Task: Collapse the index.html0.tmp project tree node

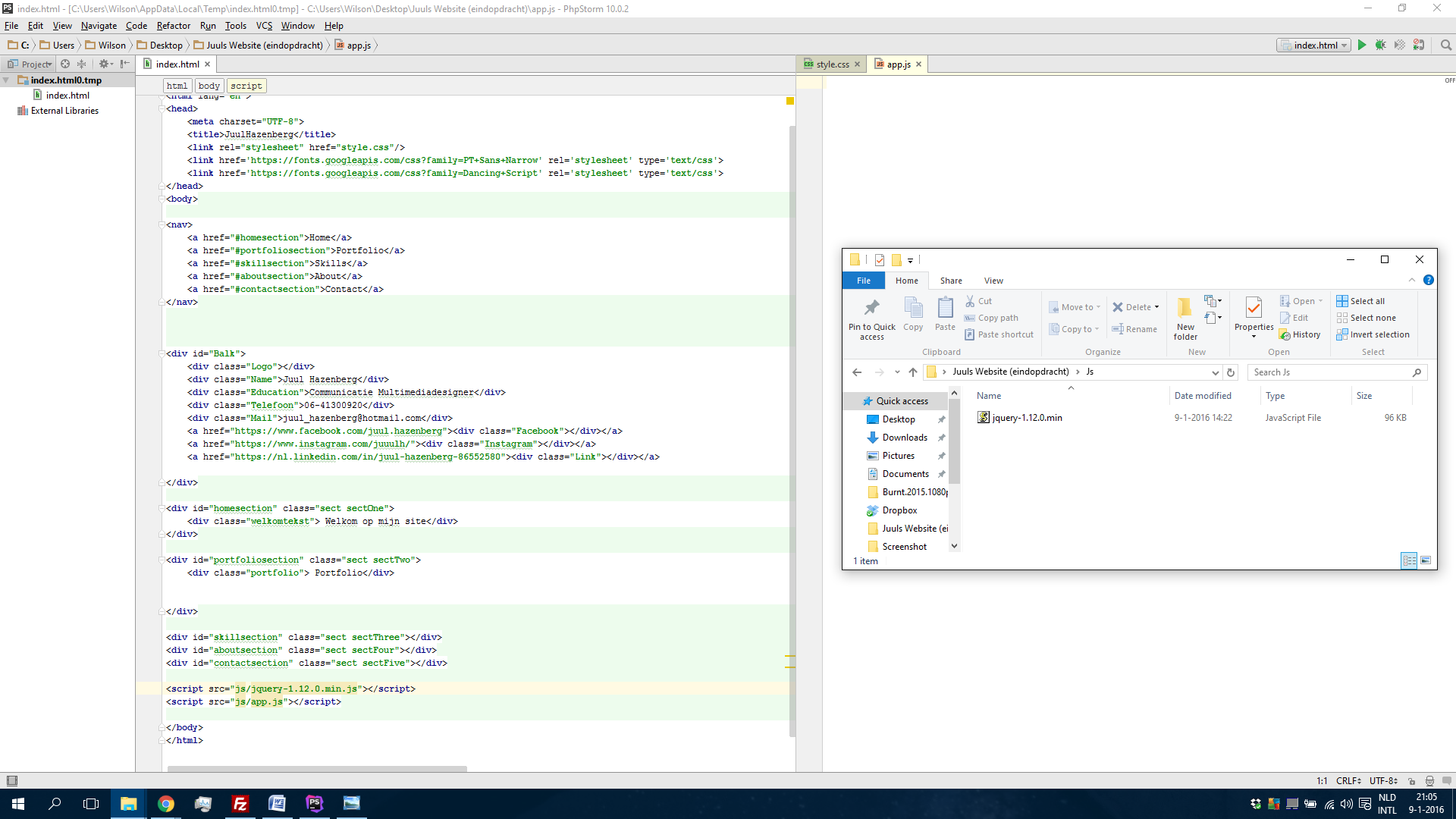Action: pos(7,80)
